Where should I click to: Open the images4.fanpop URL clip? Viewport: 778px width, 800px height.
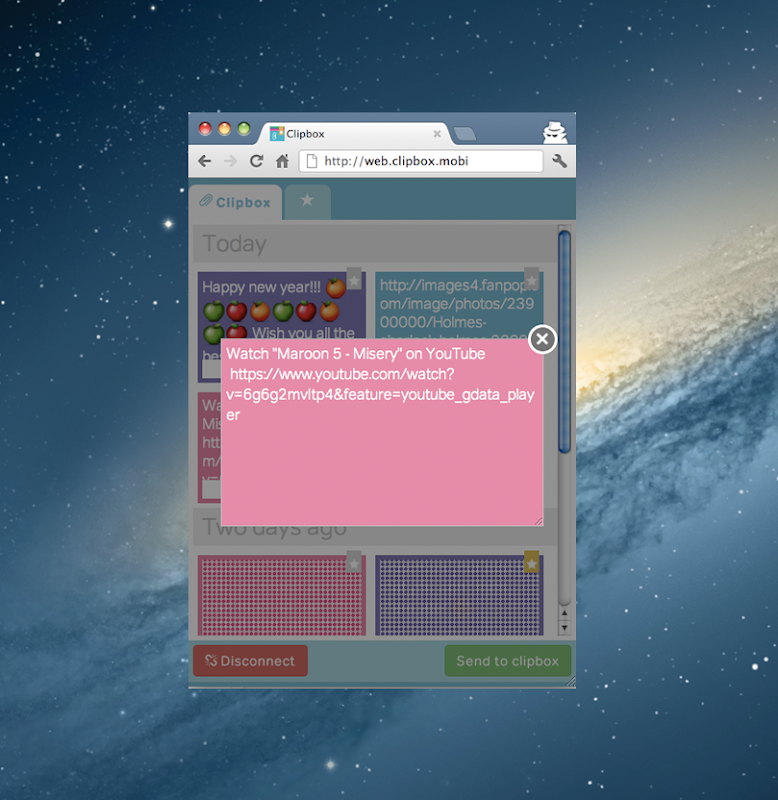pyautogui.click(x=459, y=305)
